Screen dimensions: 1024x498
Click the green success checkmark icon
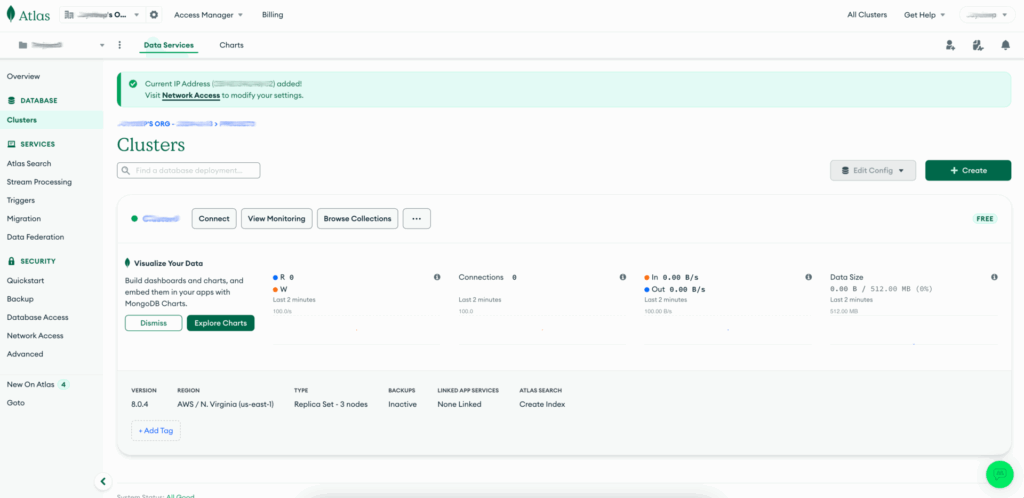click(x=133, y=84)
